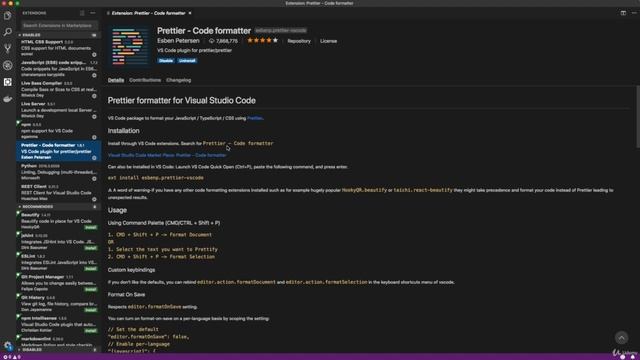Close the Extension: Prettier editor tab
This screenshot has width=640, height=360.
coord(190,13)
